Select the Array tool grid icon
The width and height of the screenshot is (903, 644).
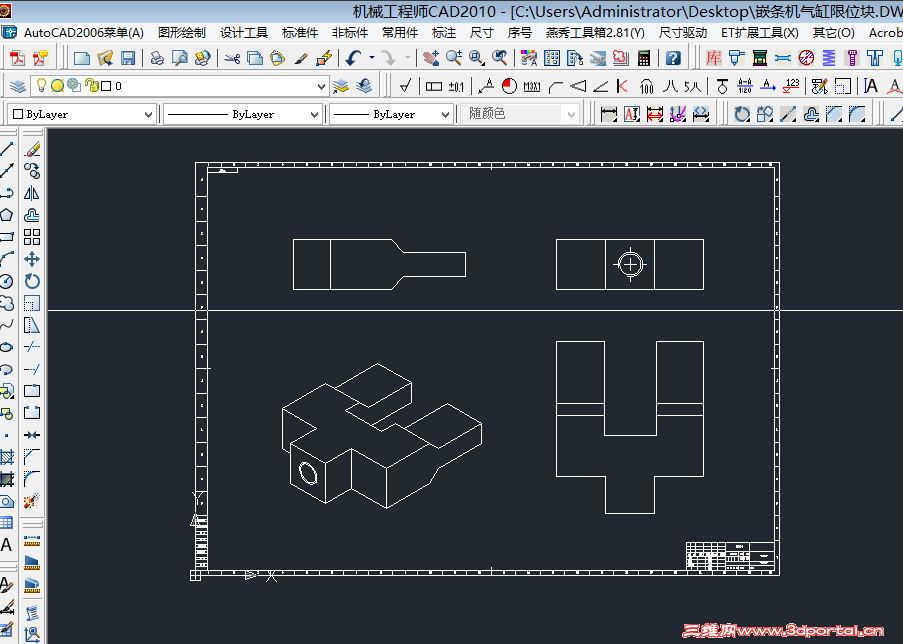tap(32, 237)
